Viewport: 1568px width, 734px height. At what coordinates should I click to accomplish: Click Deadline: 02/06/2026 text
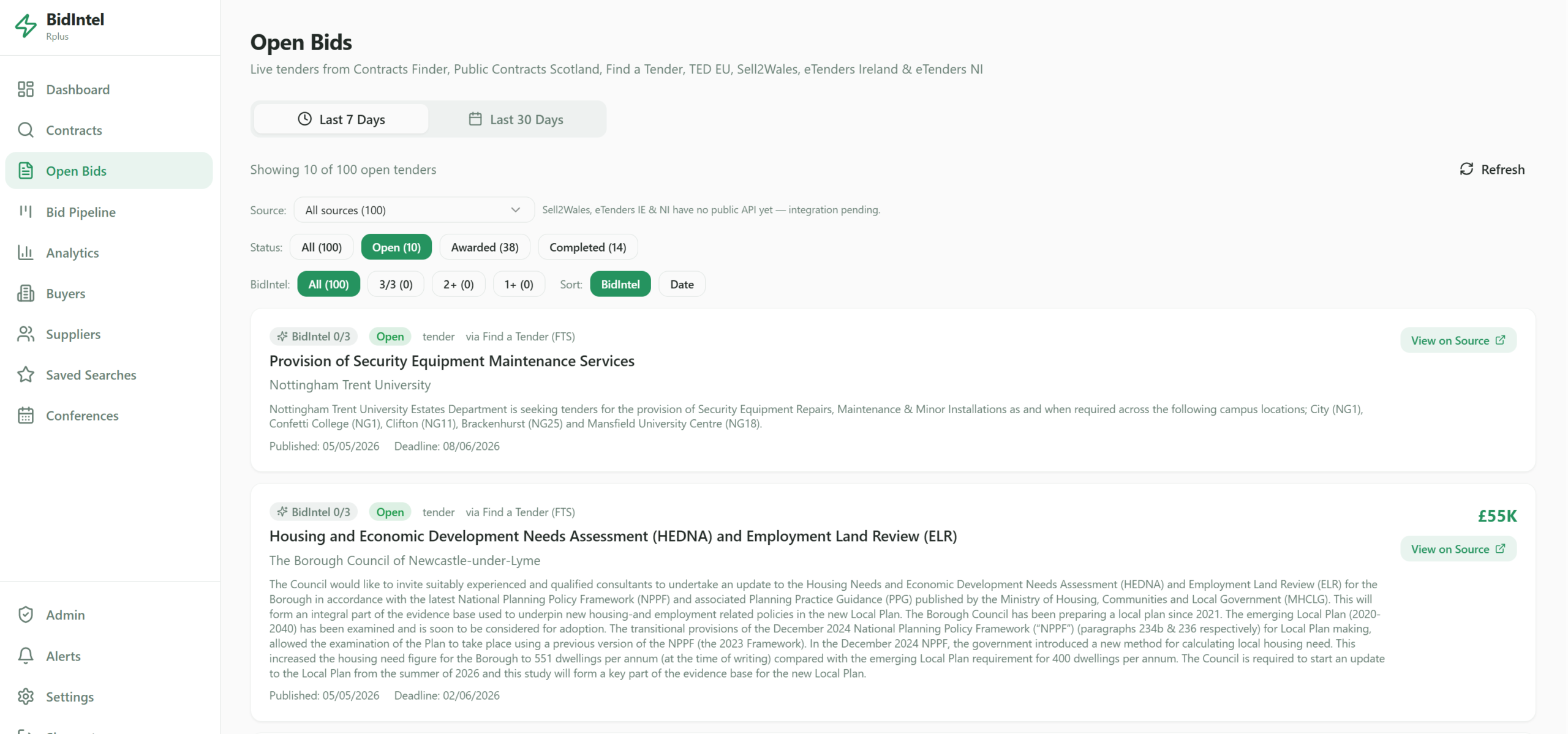(x=447, y=695)
